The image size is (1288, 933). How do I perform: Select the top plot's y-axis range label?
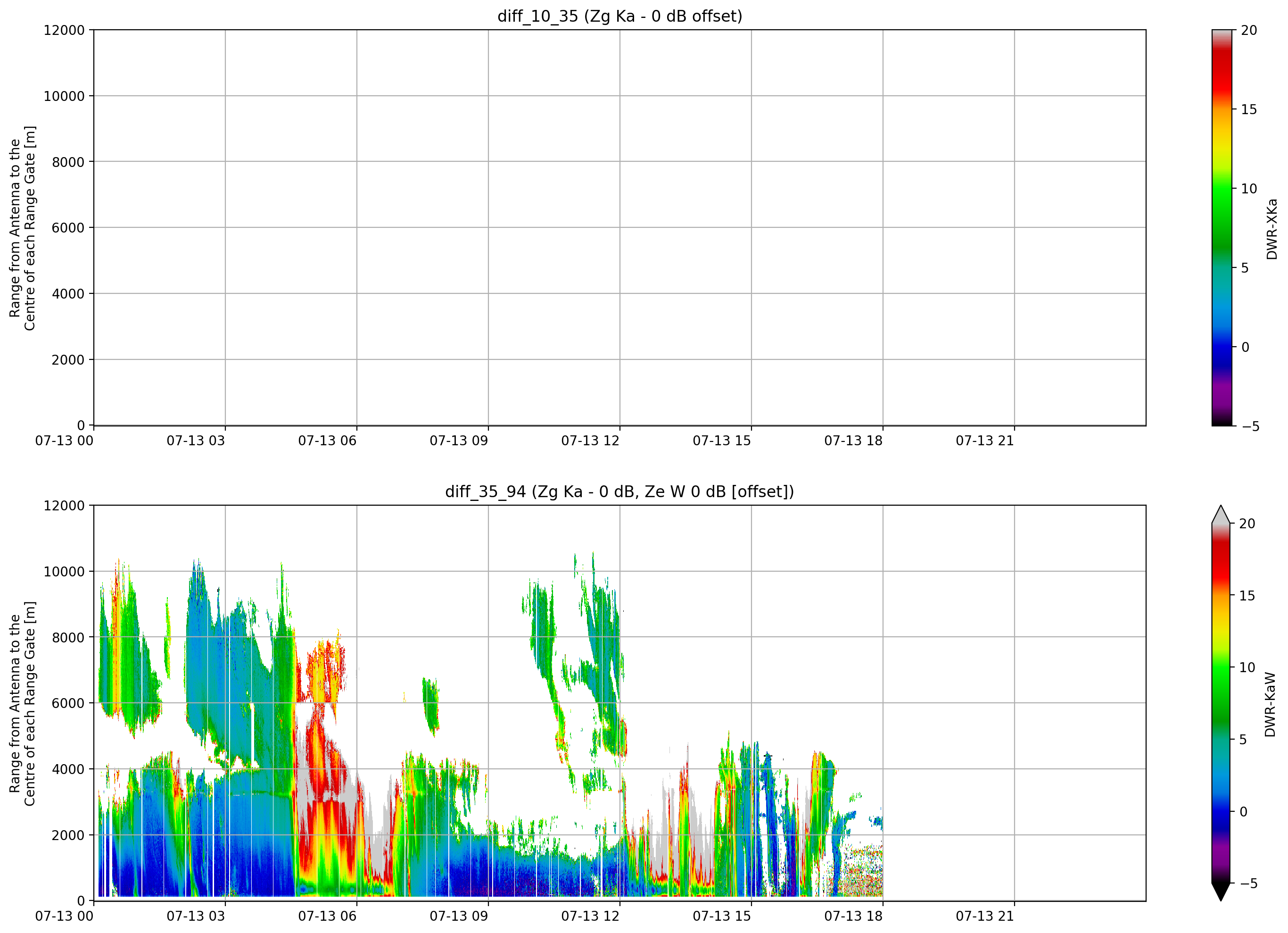click(x=22, y=228)
